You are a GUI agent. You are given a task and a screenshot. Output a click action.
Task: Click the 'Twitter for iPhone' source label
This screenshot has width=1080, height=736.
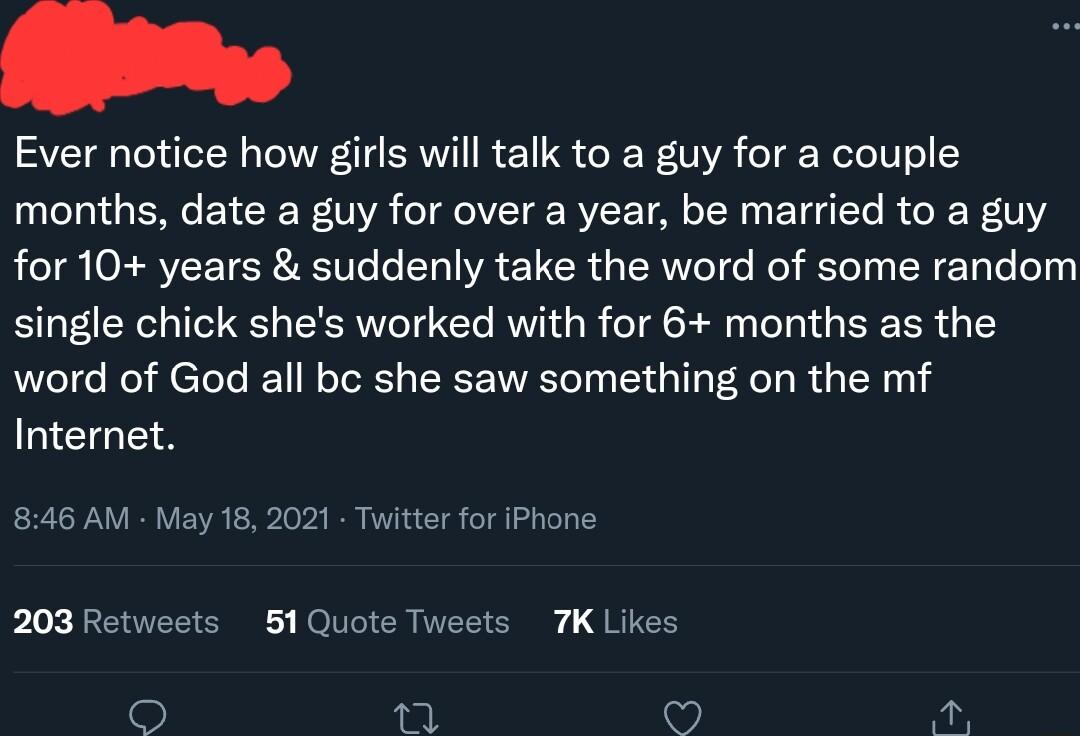477,519
